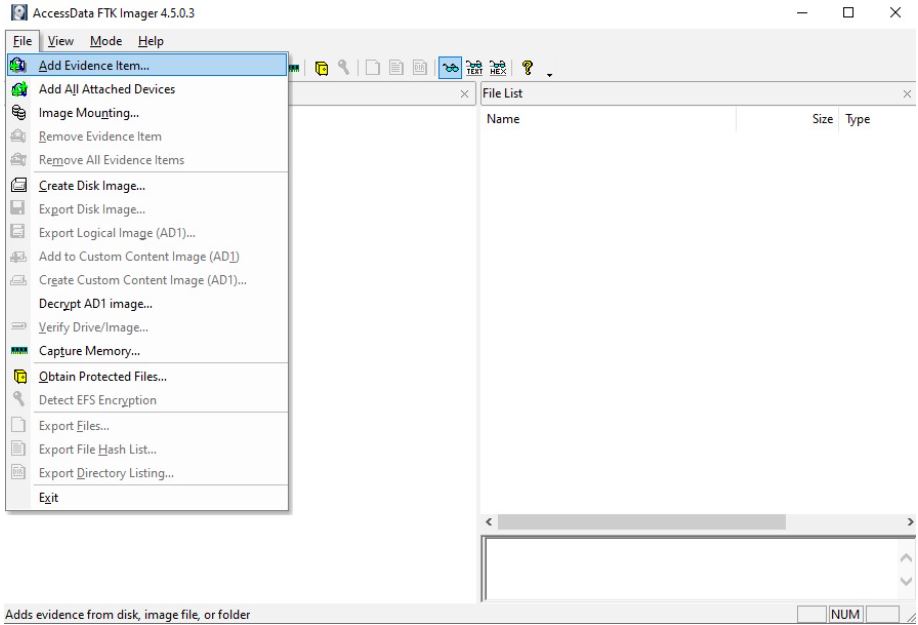Click the Export Disk Image entry
Image resolution: width=918 pixels, height=625 pixels.
coord(147,209)
